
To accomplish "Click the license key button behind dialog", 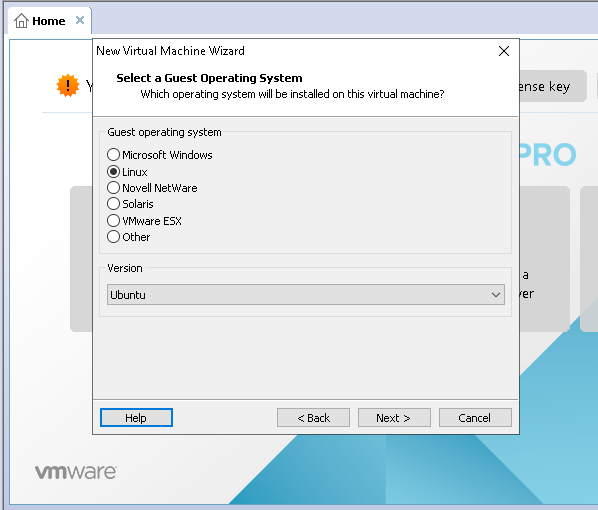I will (x=553, y=86).
